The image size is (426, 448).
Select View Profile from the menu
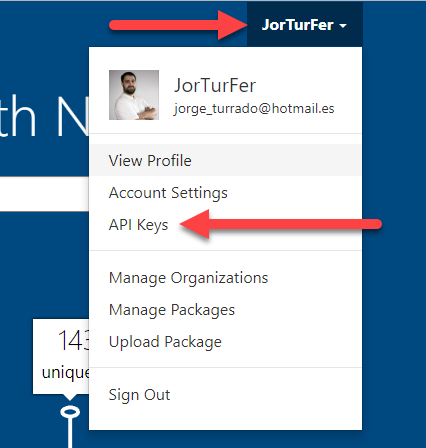point(226,160)
